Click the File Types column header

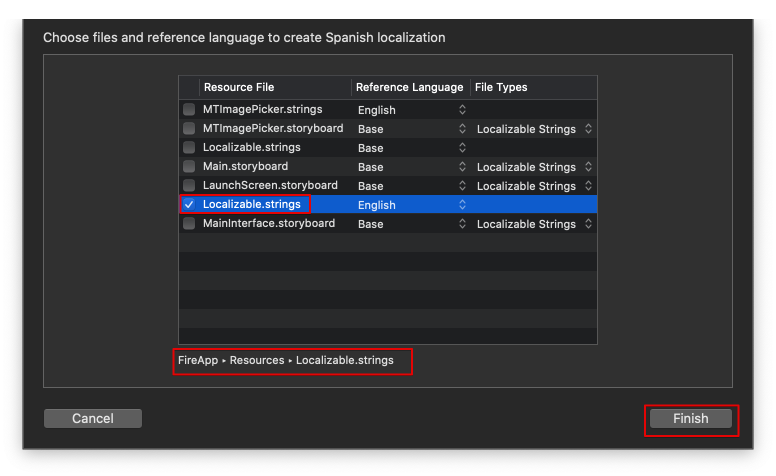tap(501, 87)
